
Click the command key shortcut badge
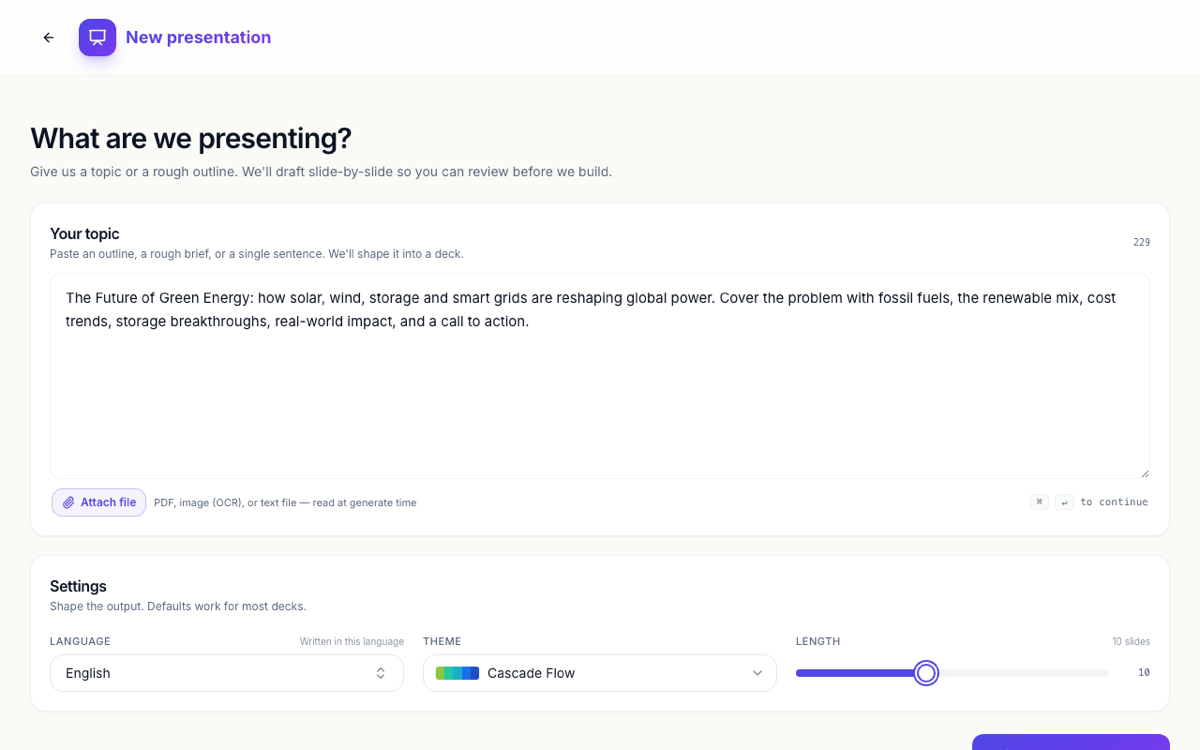click(1040, 502)
